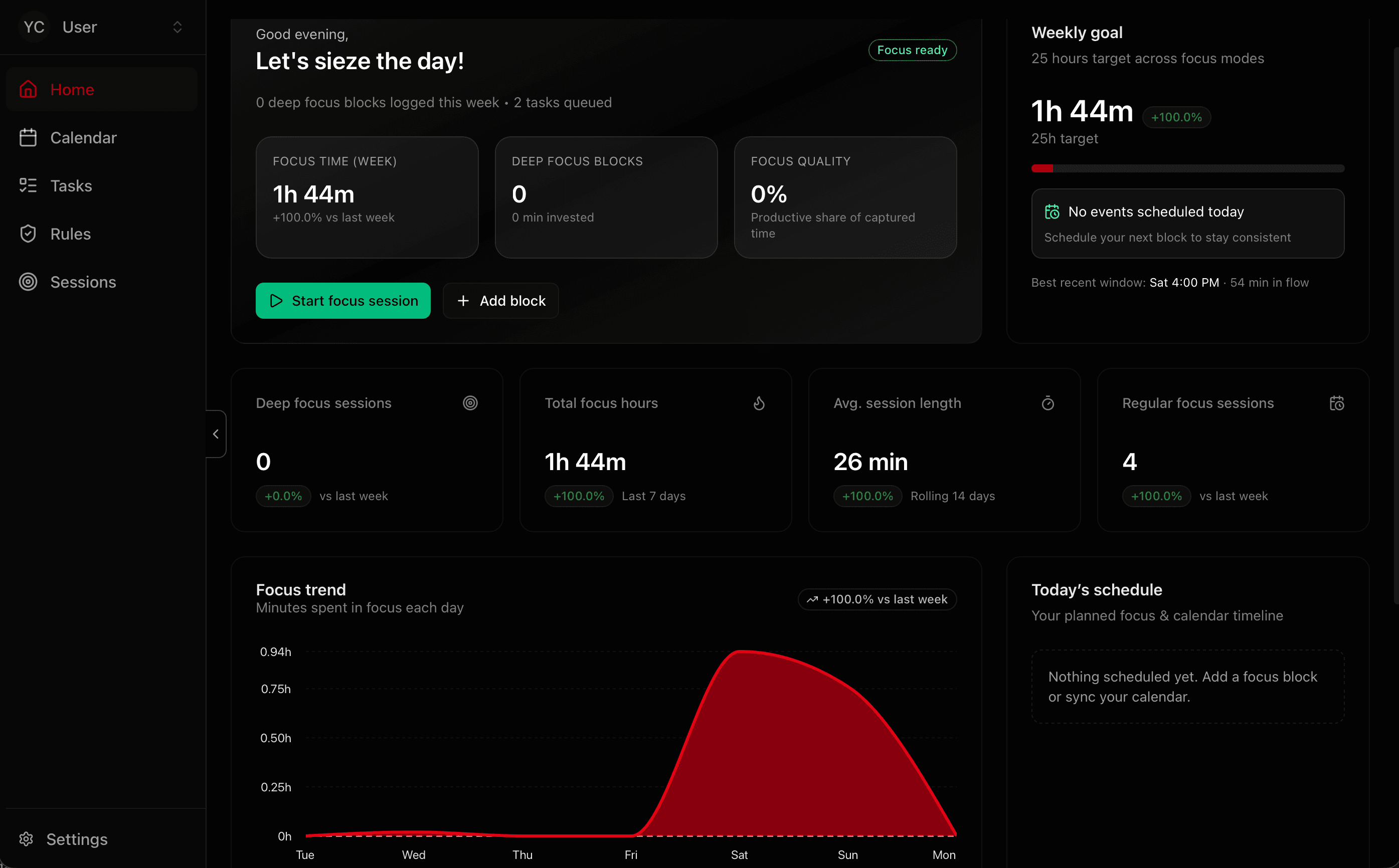Click the Calendar icon in sidebar

click(28, 138)
